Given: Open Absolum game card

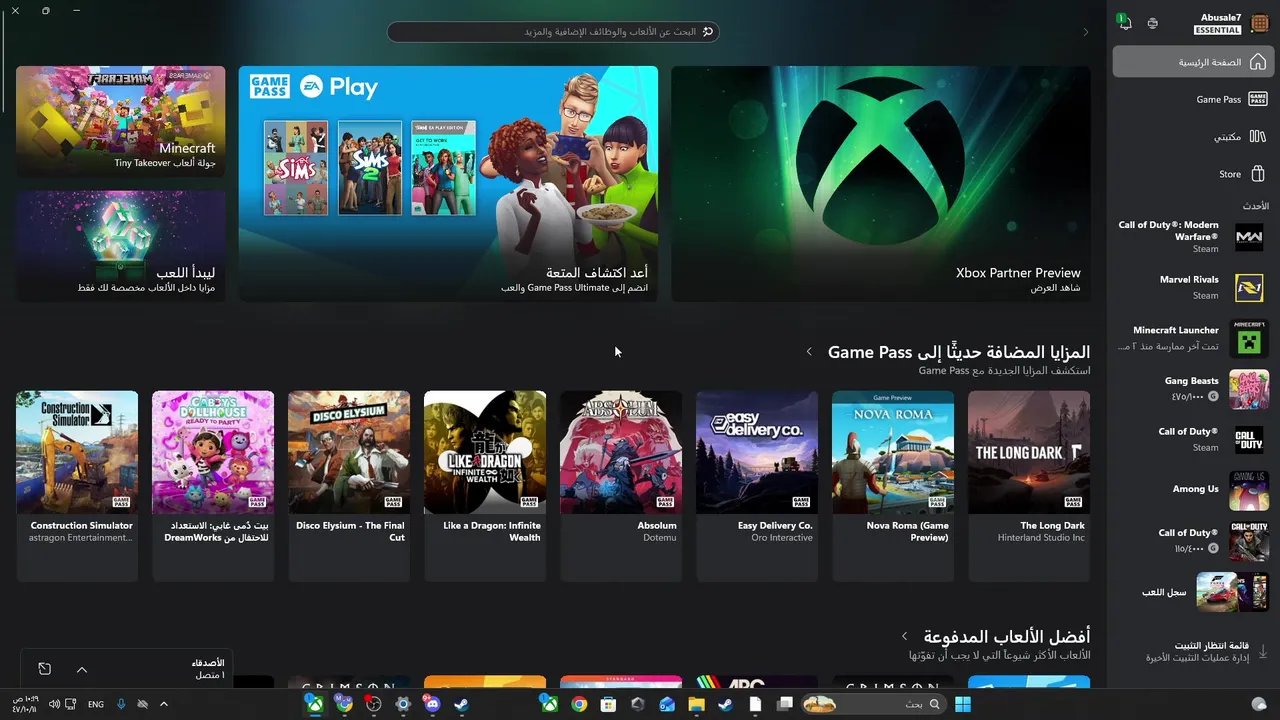Looking at the screenshot, I should pos(621,486).
